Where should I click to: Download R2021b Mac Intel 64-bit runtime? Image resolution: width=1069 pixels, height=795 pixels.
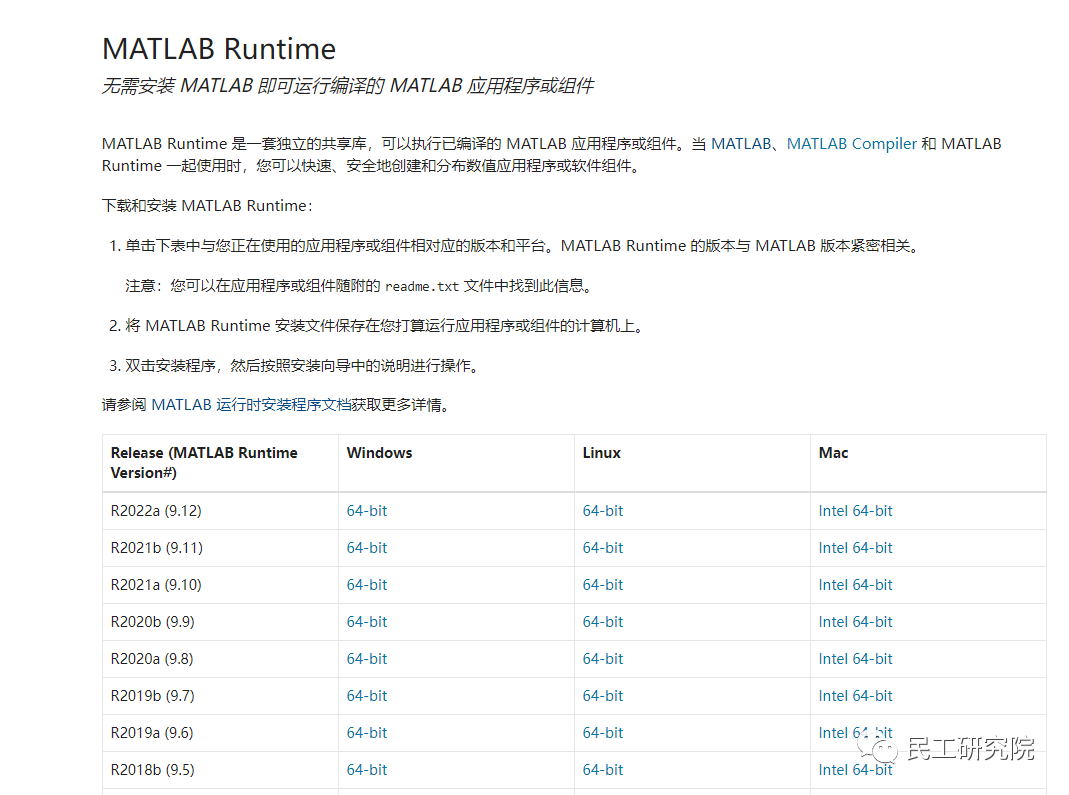(855, 548)
